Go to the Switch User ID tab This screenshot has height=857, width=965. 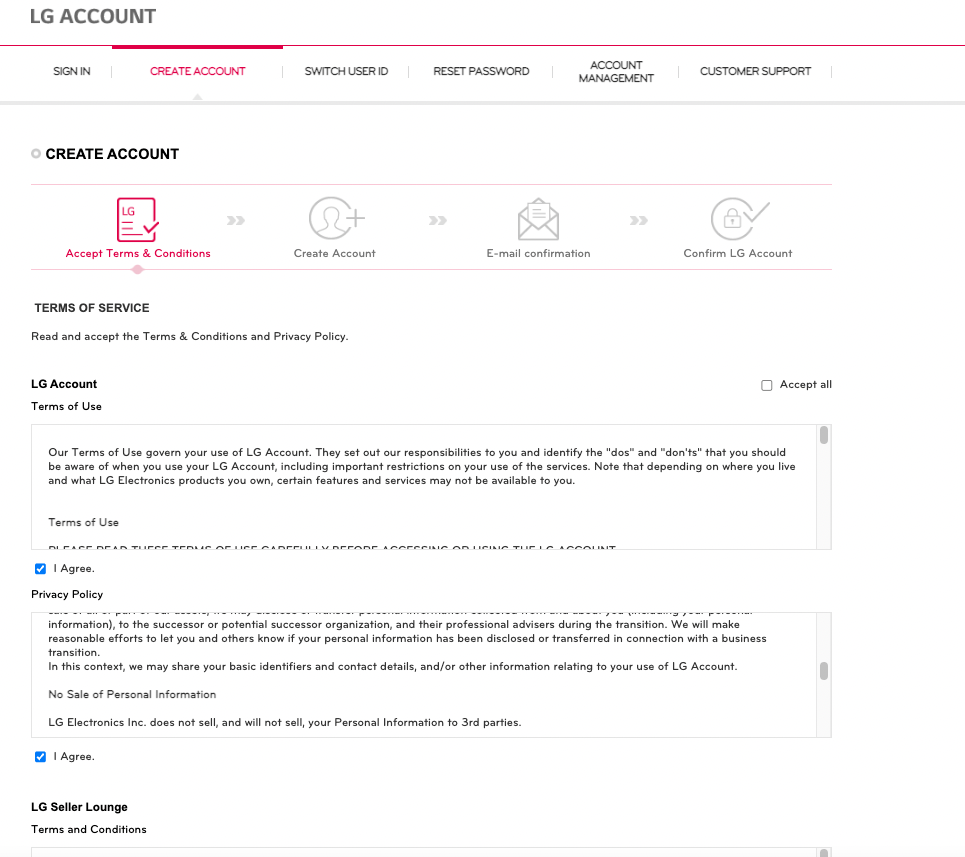[346, 71]
